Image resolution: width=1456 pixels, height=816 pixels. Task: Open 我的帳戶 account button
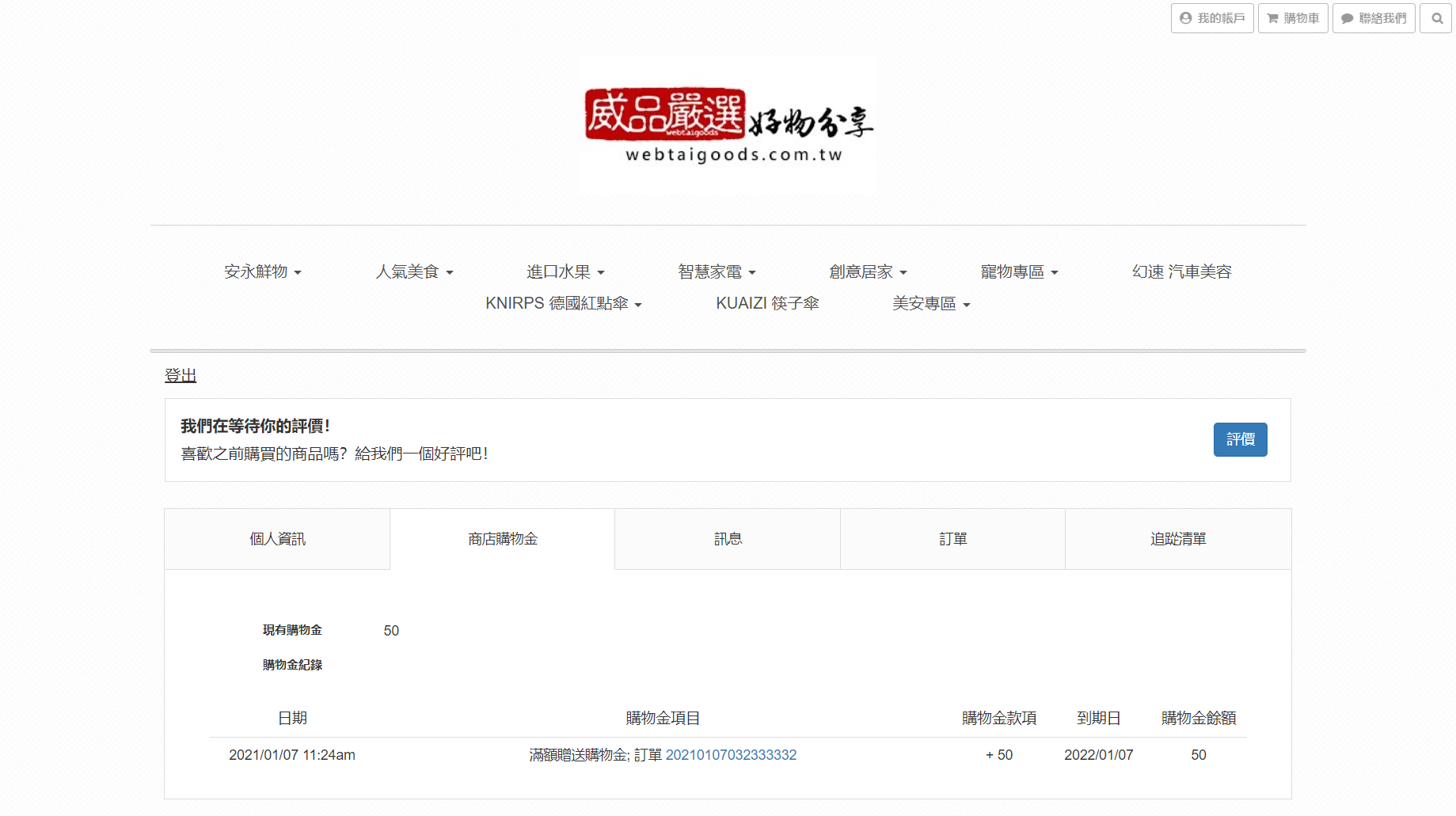pyautogui.click(x=1212, y=18)
